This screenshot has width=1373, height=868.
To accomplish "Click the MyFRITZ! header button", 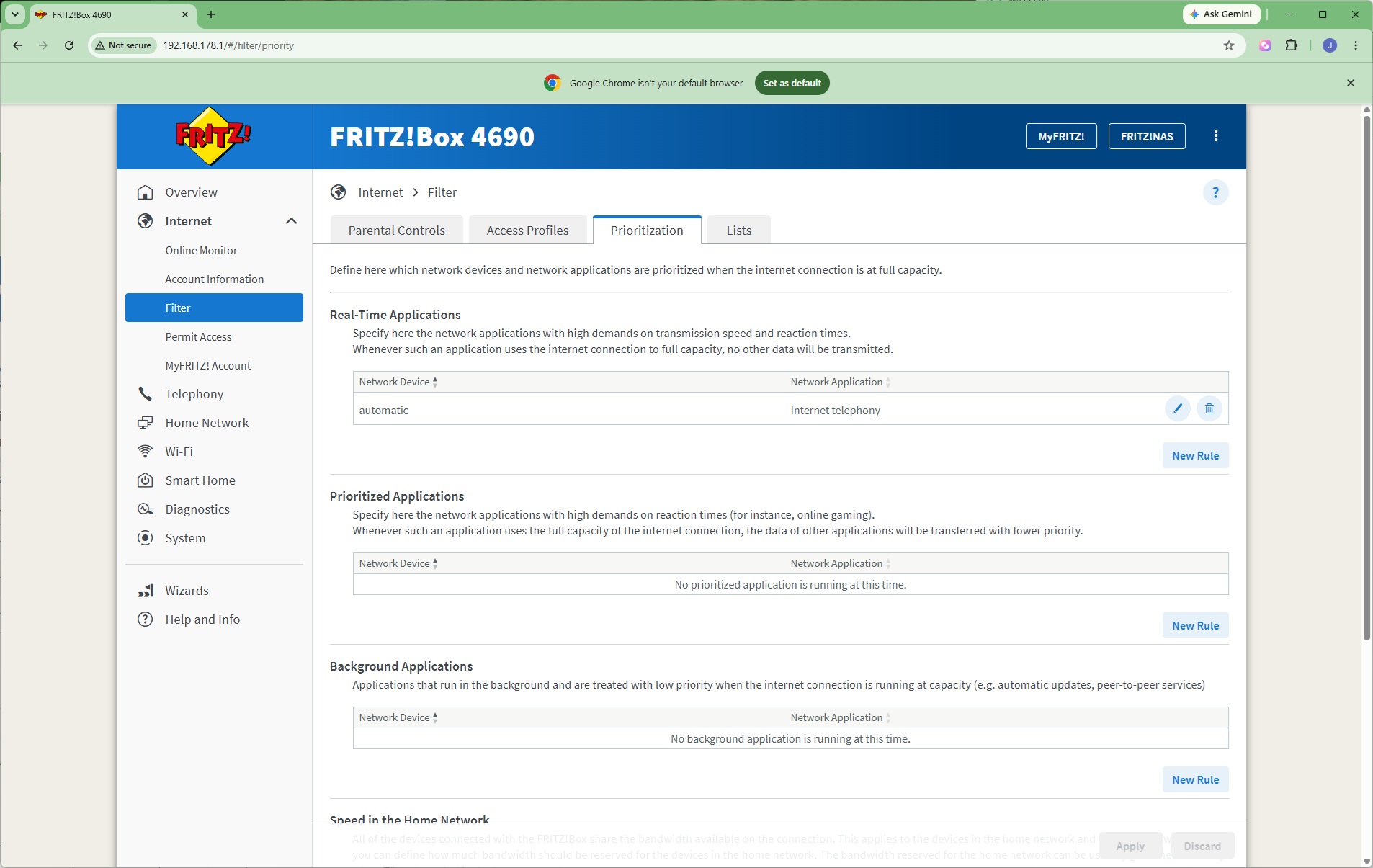I will click(x=1061, y=136).
